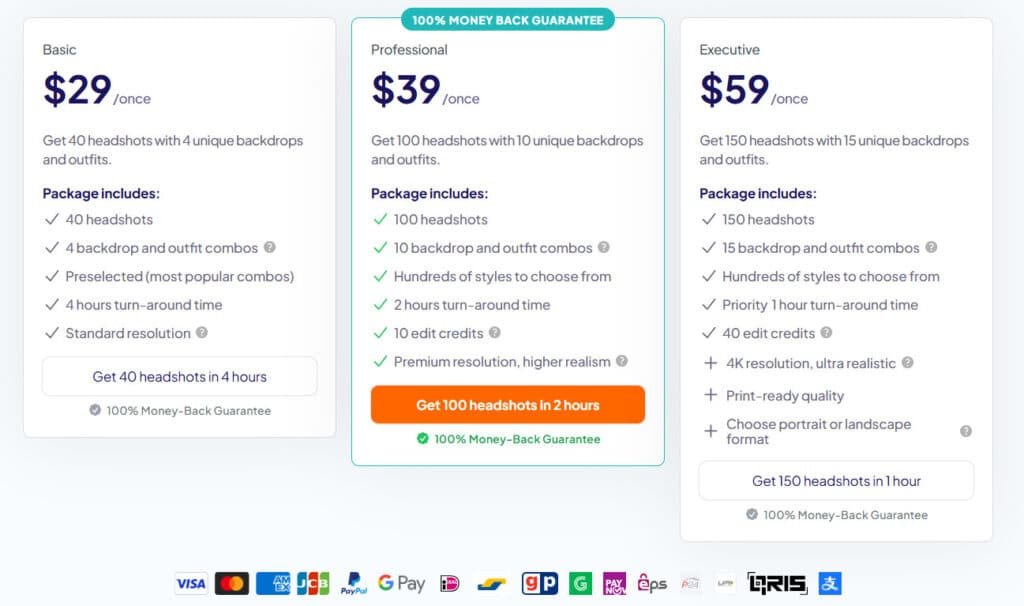The height and width of the screenshot is (606, 1024).
Task: Click help icon for portrait or landscape format
Action: tap(966, 431)
